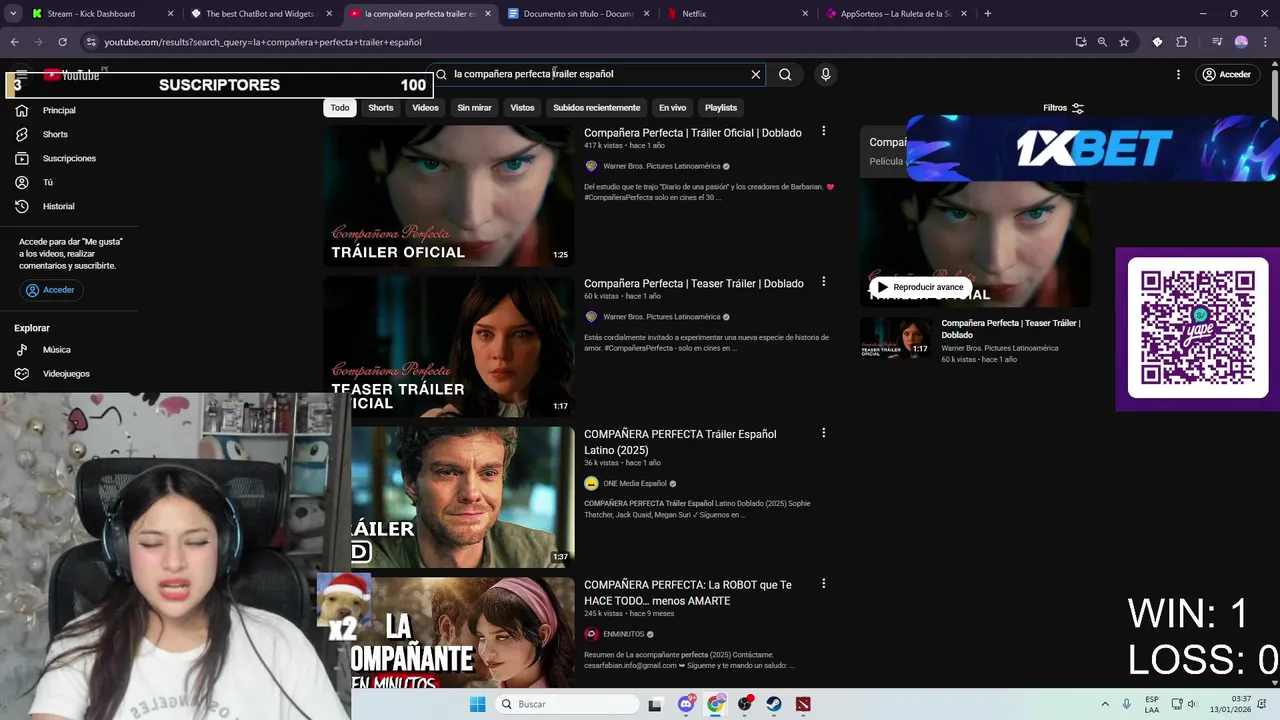
Task: Open OBS from the taskbar
Action: [745, 704]
